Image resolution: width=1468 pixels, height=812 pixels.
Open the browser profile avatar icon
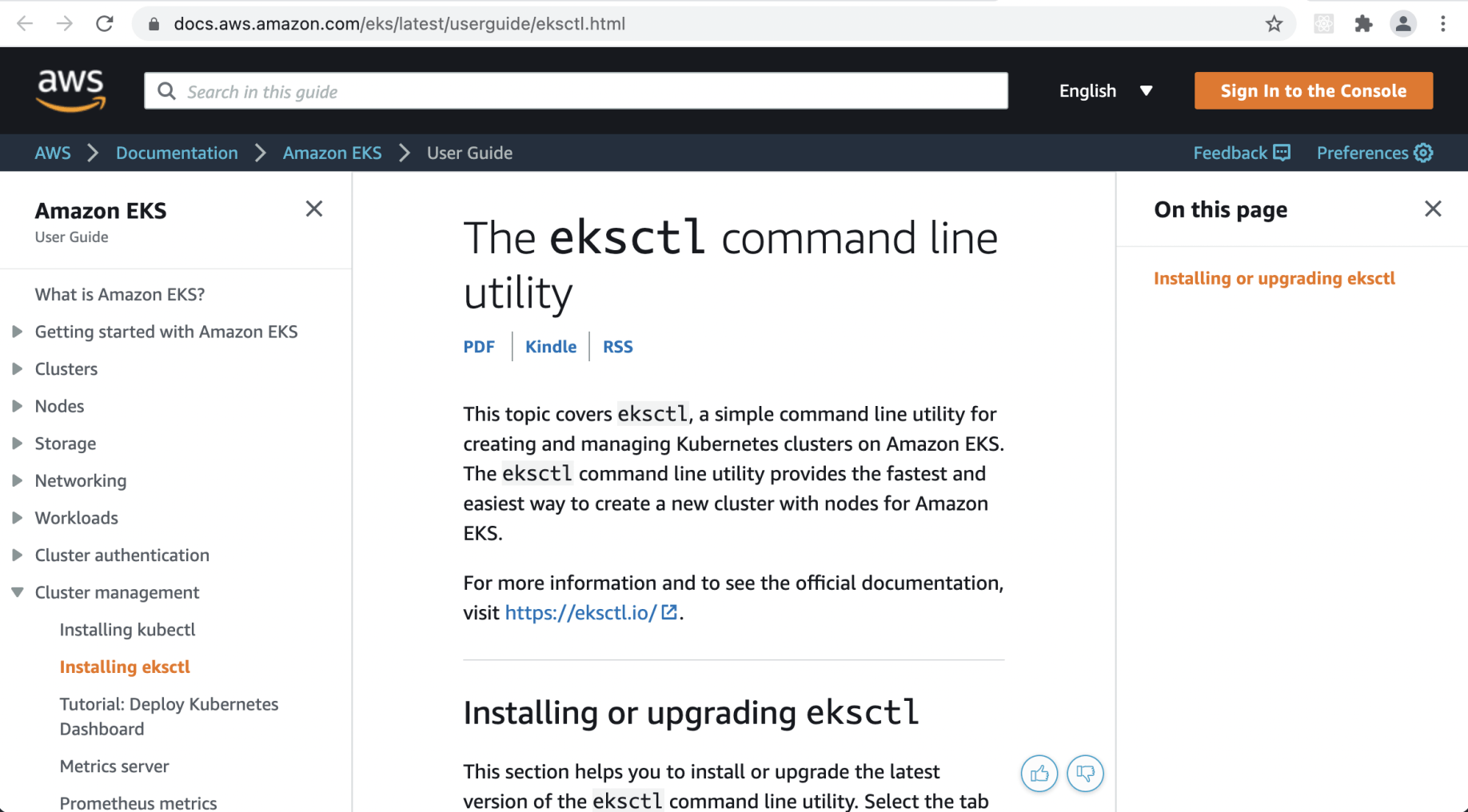pos(1402,24)
